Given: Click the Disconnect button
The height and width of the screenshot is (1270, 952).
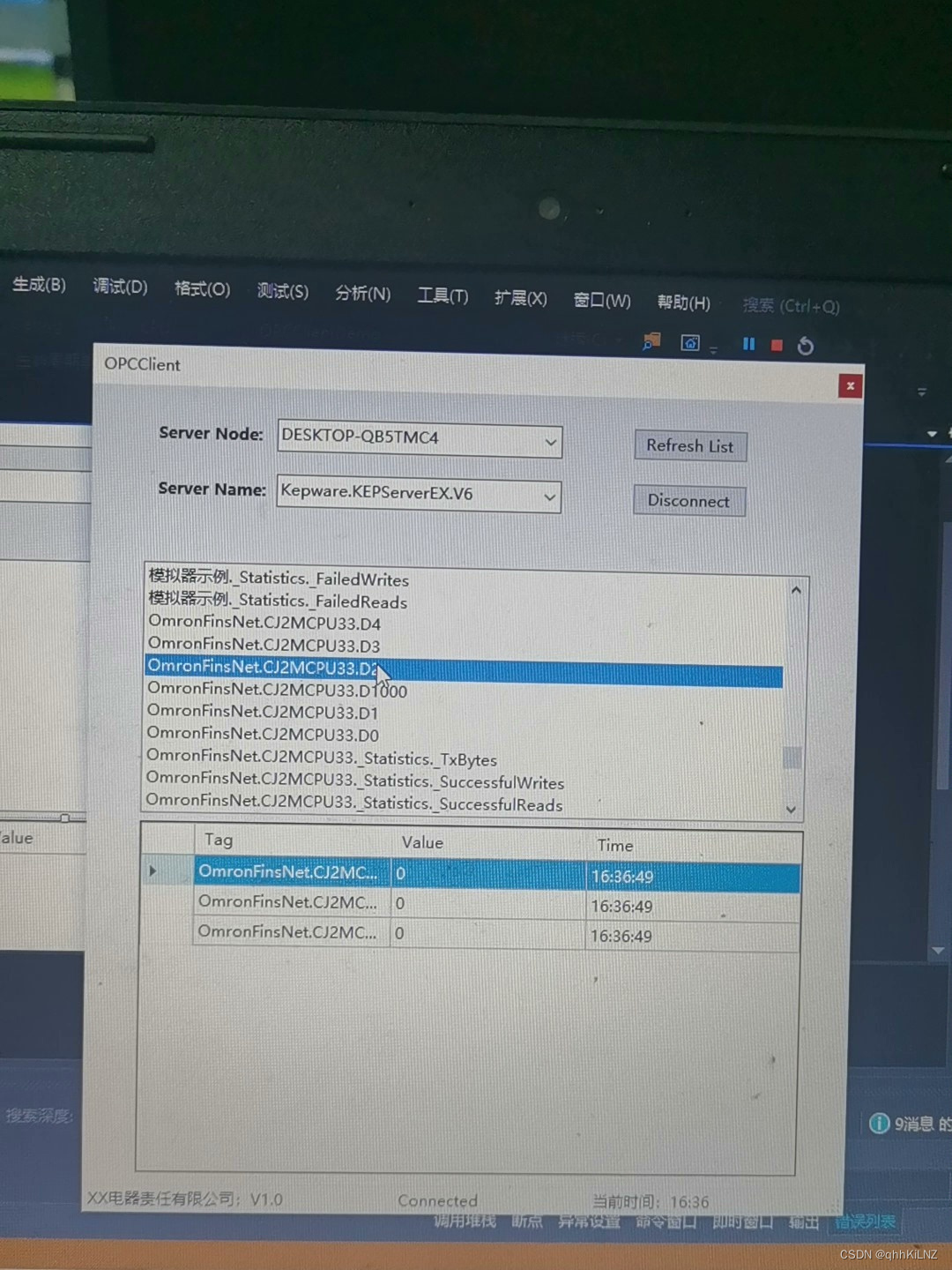Looking at the screenshot, I should click(x=689, y=501).
